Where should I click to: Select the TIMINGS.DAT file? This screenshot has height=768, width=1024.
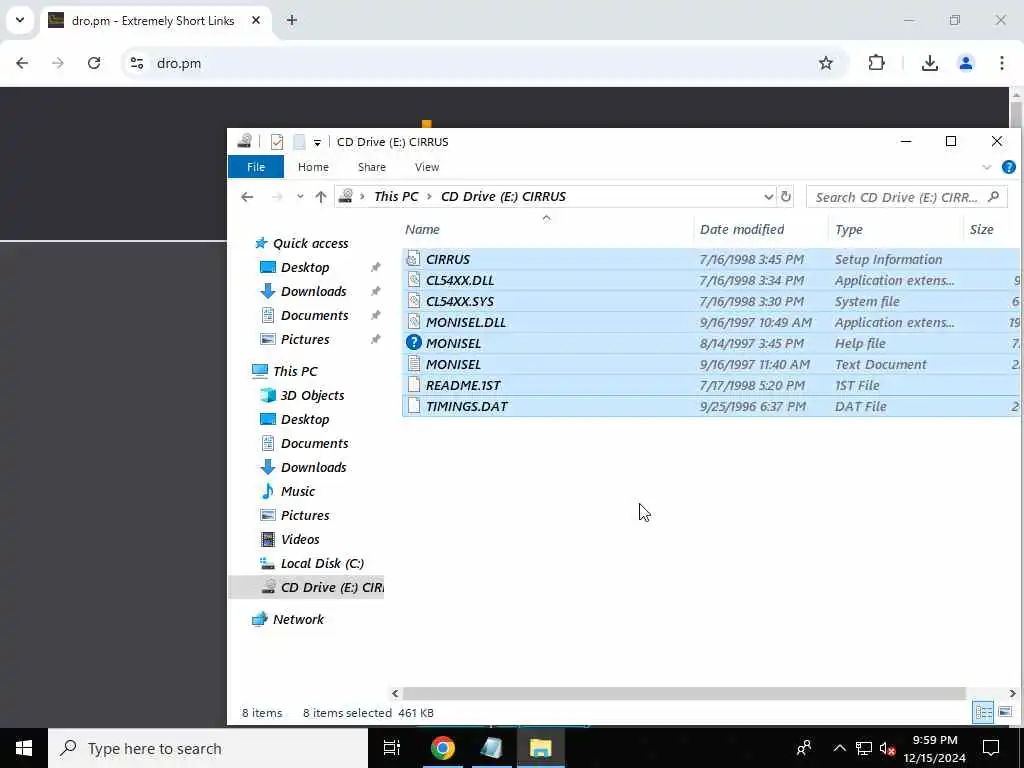(711, 406)
